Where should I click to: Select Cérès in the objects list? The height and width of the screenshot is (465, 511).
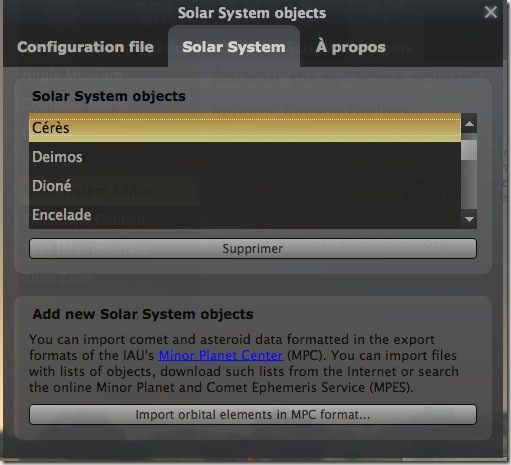click(x=245, y=128)
